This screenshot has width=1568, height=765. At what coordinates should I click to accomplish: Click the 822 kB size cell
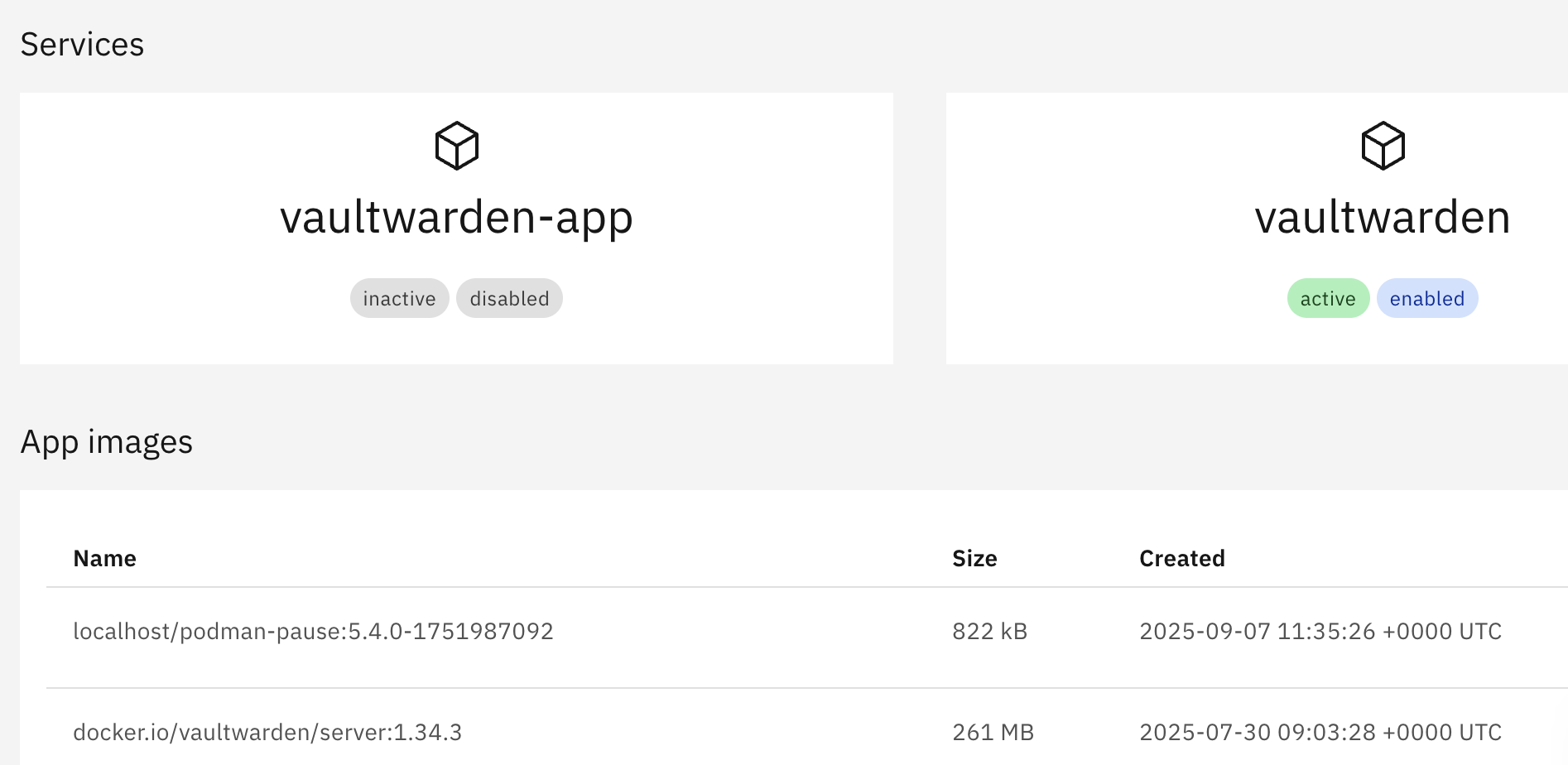[989, 632]
